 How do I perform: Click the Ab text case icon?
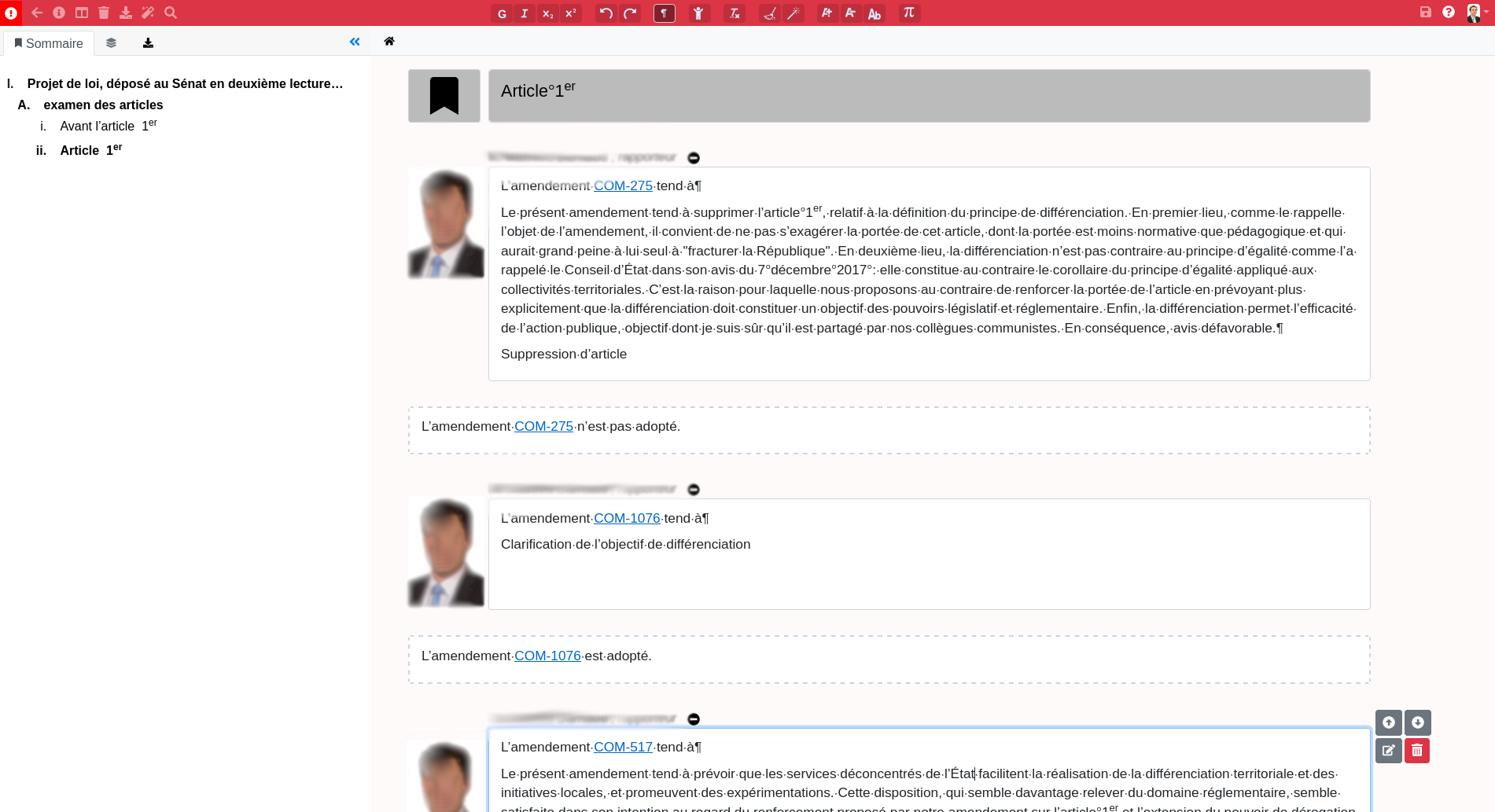click(x=875, y=13)
